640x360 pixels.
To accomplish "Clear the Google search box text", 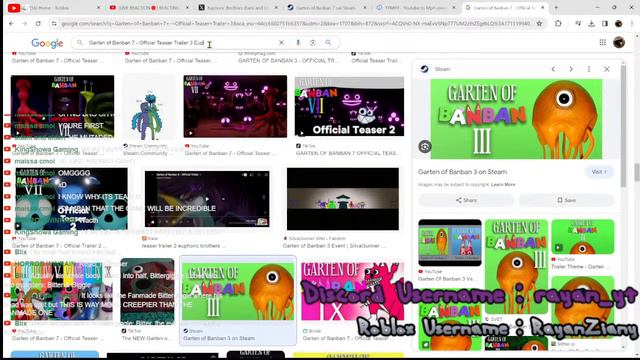I will click(x=281, y=42).
